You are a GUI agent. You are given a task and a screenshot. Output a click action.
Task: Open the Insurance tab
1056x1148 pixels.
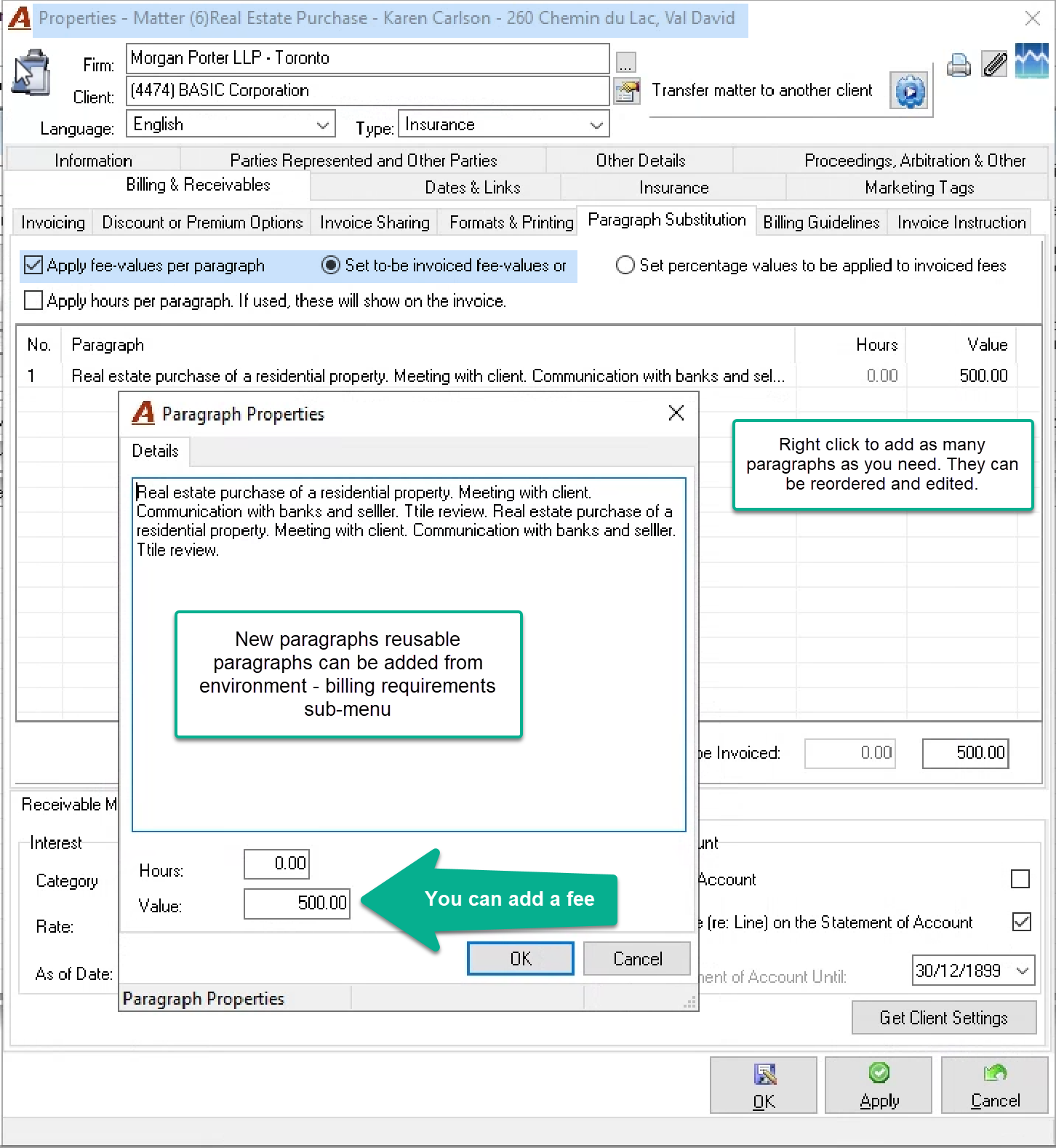674,187
